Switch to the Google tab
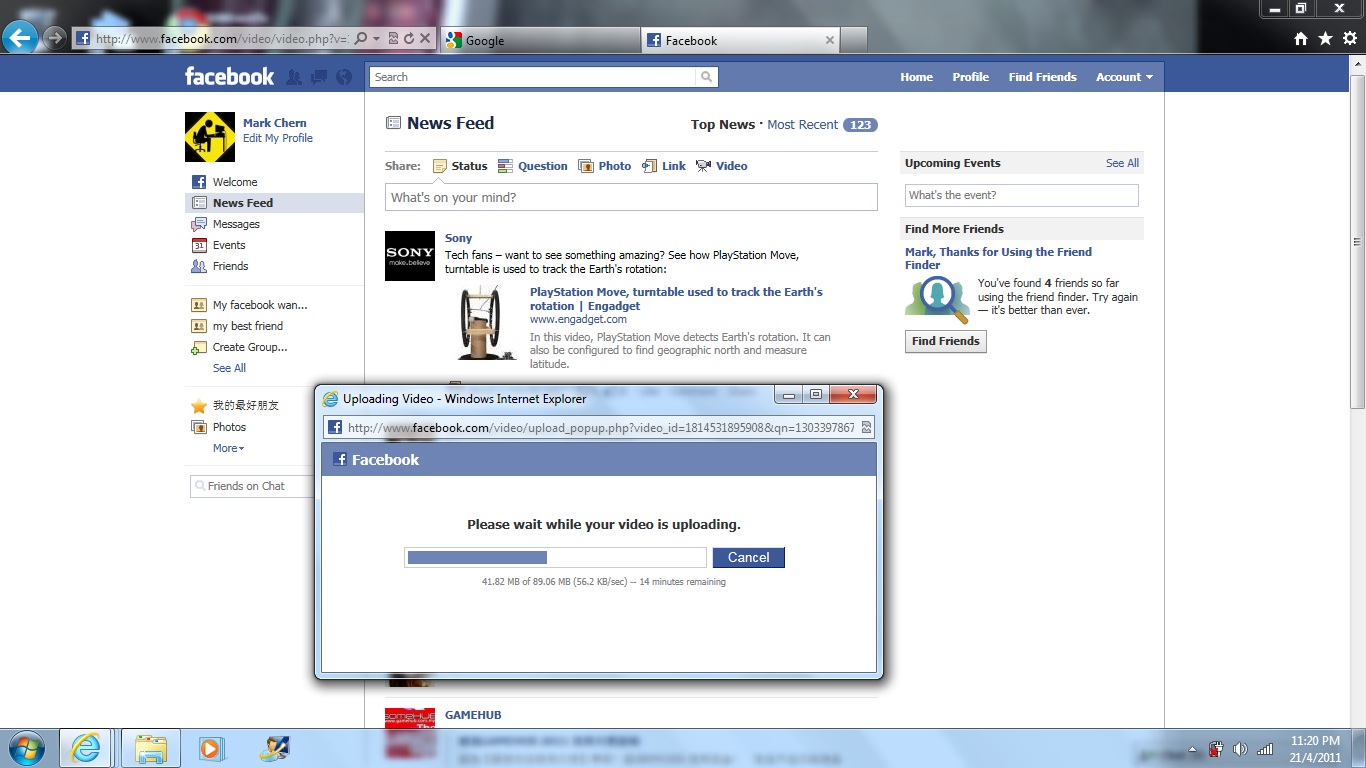Screen dimensions: 1366x768 (539, 40)
